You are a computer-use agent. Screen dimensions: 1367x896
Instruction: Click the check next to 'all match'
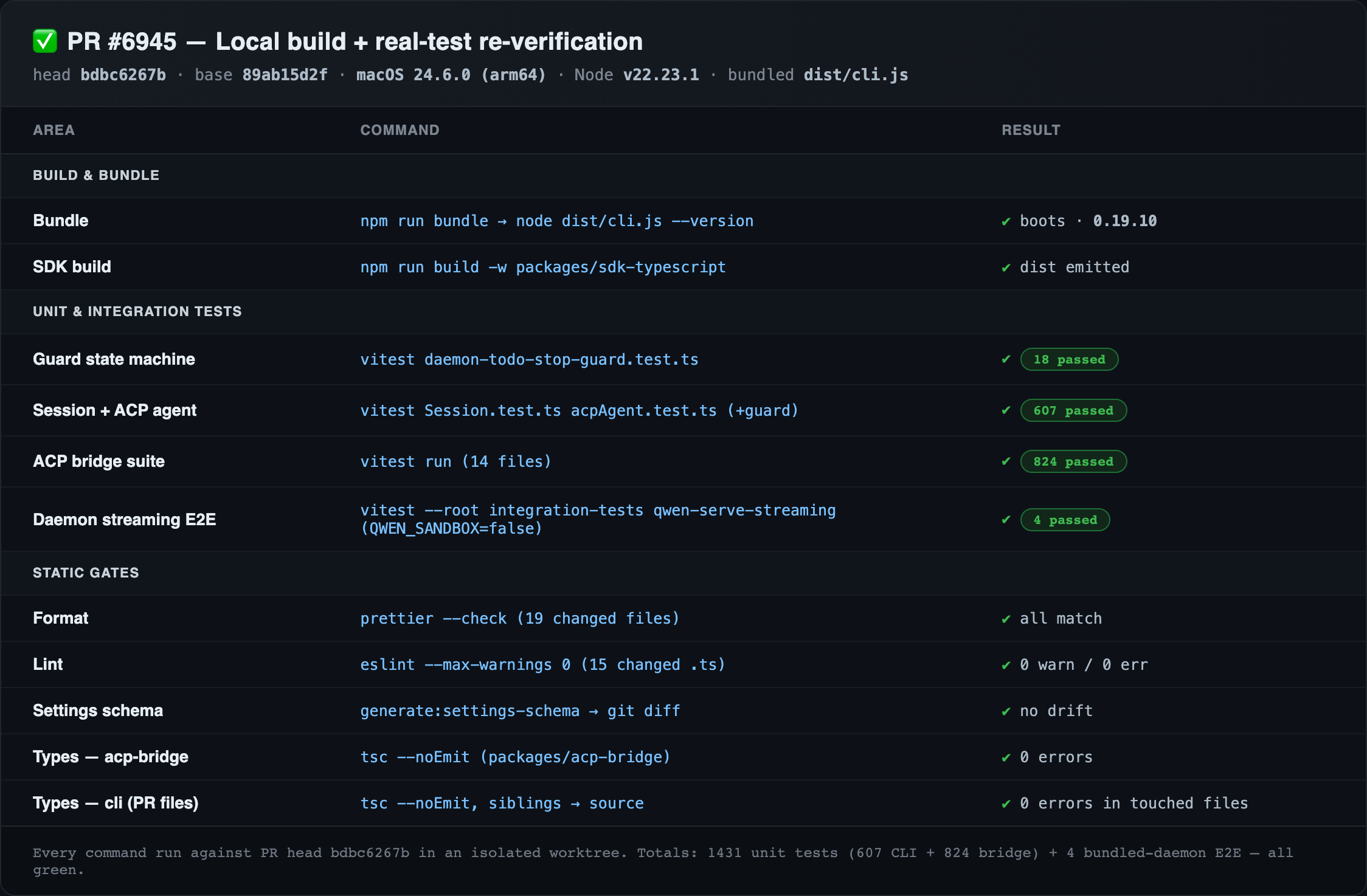[x=1006, y=619]
